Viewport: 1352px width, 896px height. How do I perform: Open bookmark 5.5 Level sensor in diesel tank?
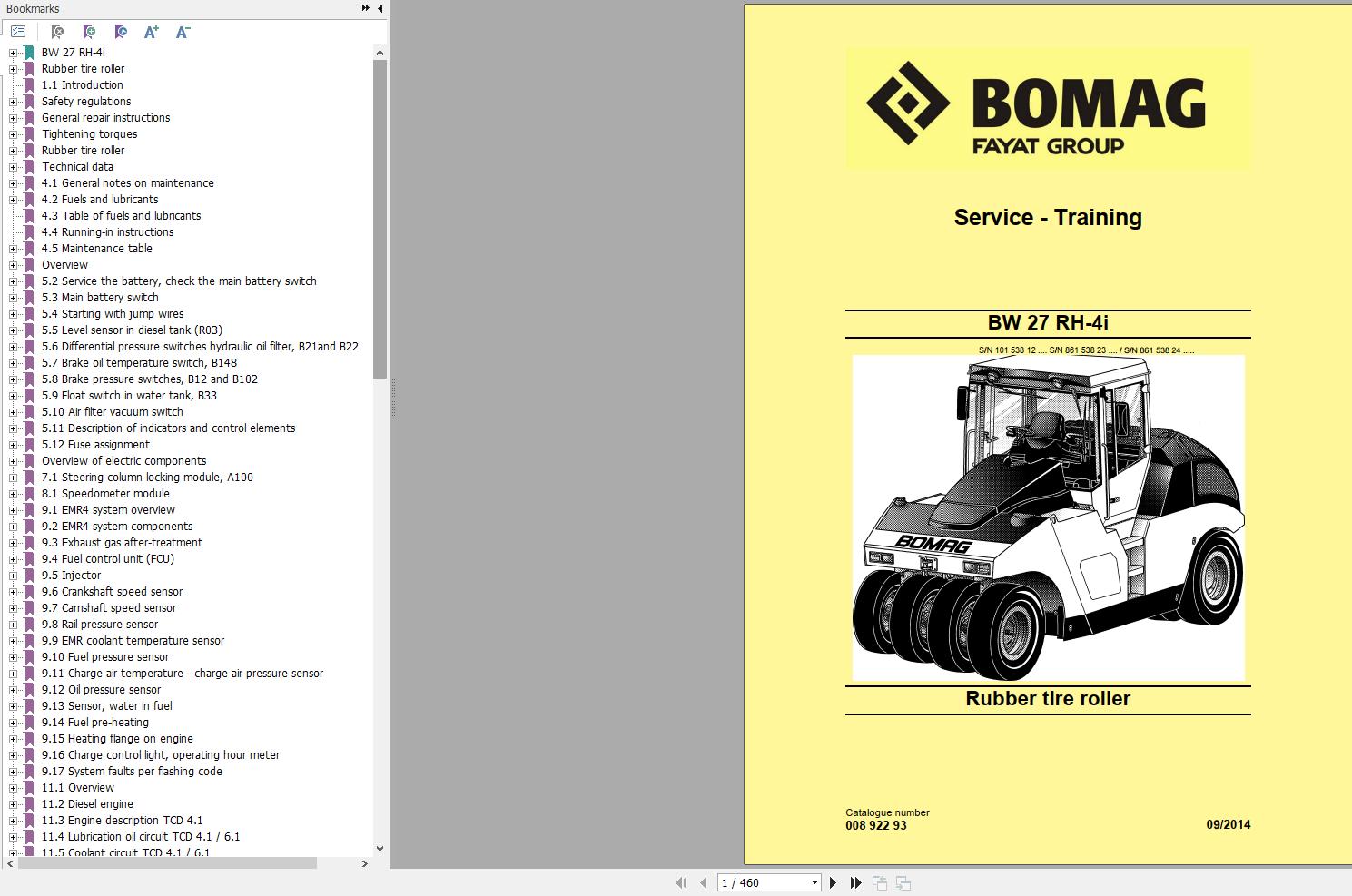pos(132,330)
